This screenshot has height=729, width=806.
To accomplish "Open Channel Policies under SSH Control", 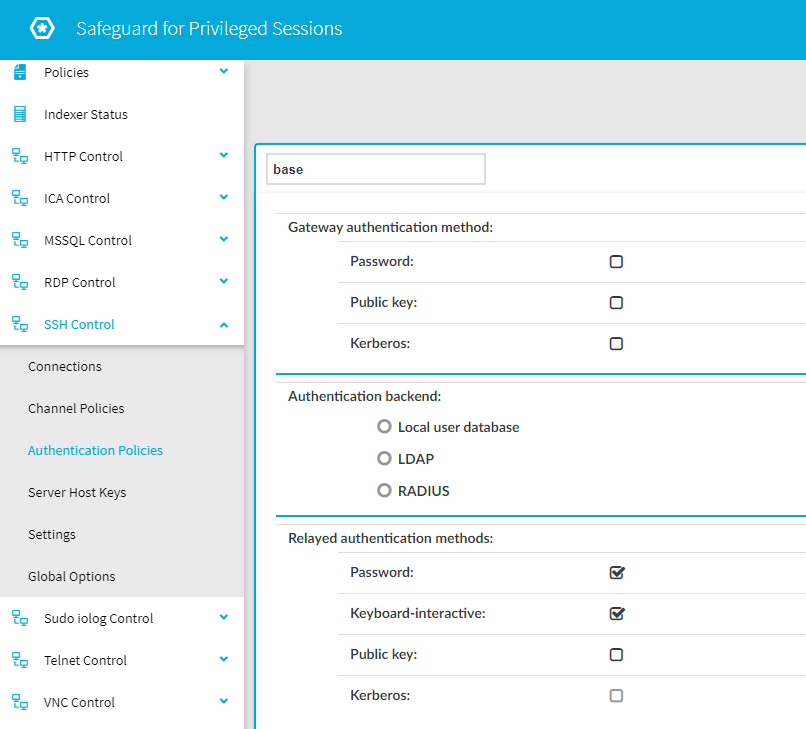I will click(76, 409).
